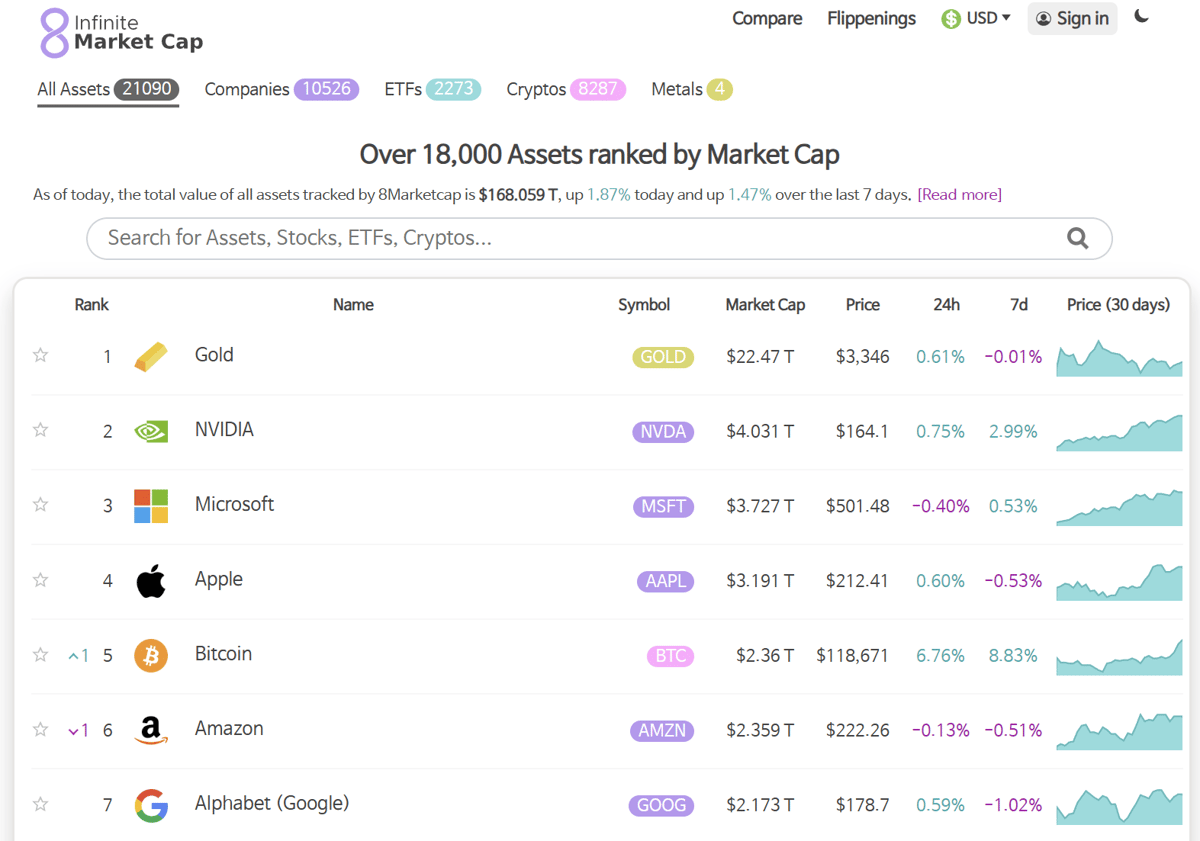Viewport: 1200px width, 841px height.
Task: Expand the Read more text
Action: coord(959,195)
